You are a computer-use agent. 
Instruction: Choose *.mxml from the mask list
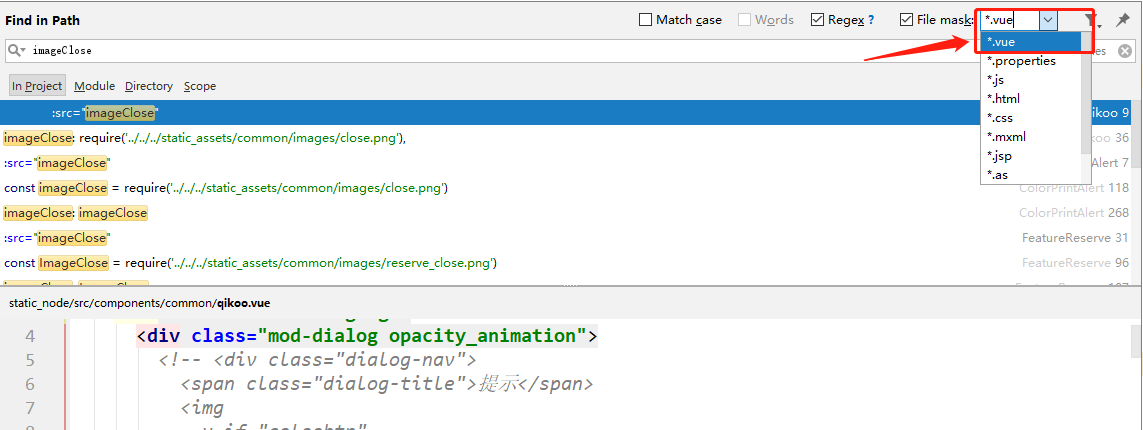tap(1031, 137)
